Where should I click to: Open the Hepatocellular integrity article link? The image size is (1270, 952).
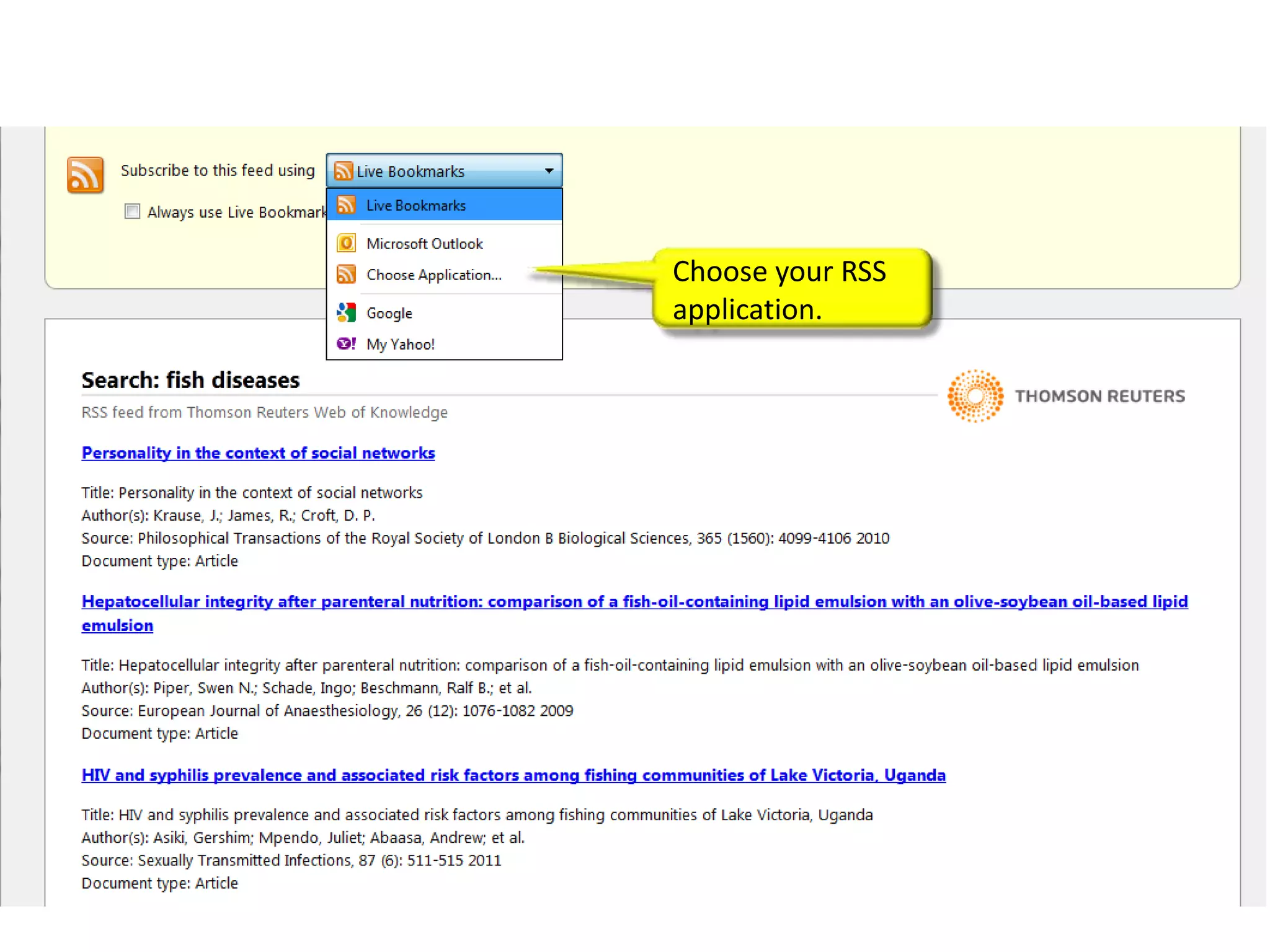634,614
